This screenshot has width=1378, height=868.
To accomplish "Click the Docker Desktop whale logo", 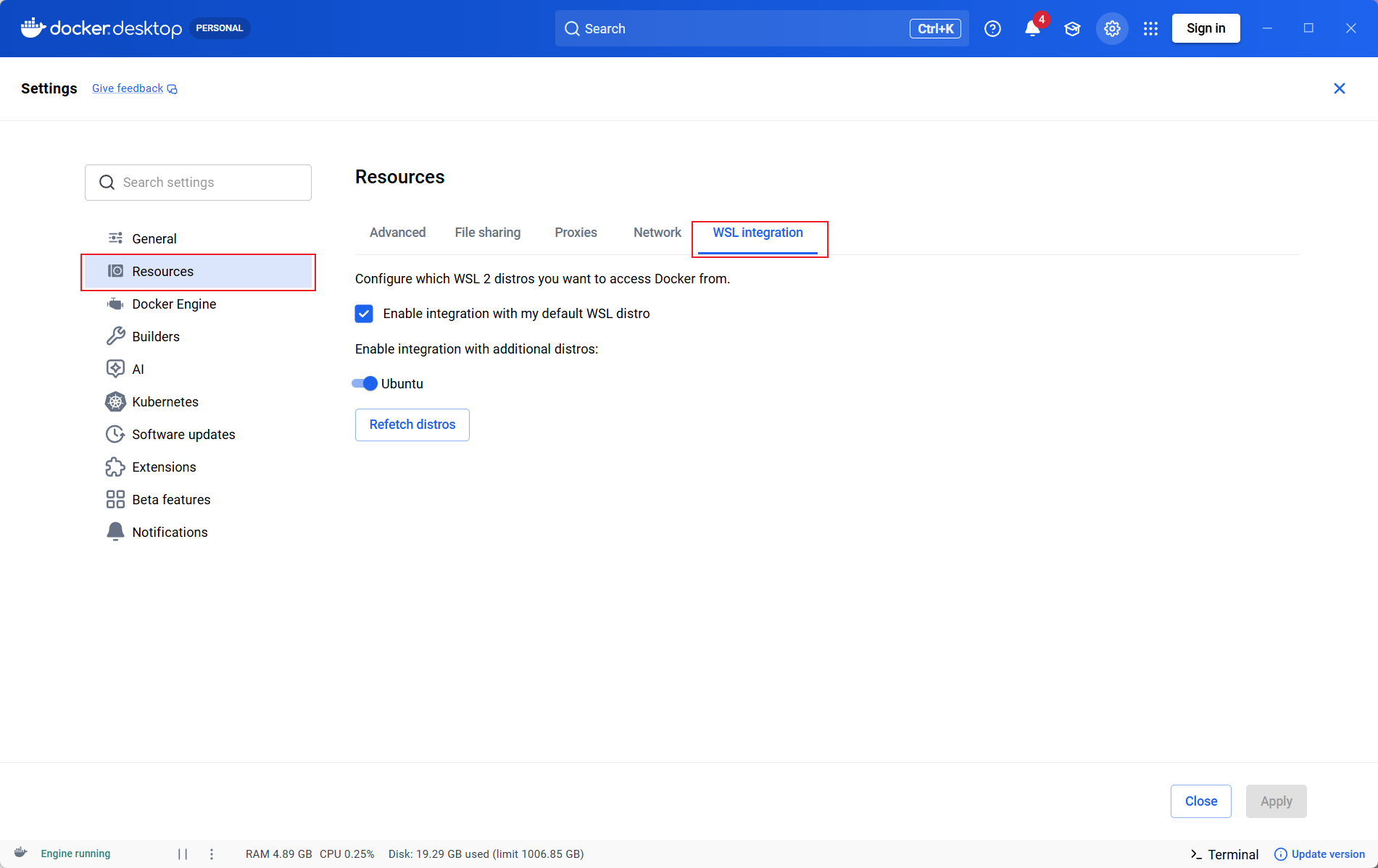I will 33,28.
